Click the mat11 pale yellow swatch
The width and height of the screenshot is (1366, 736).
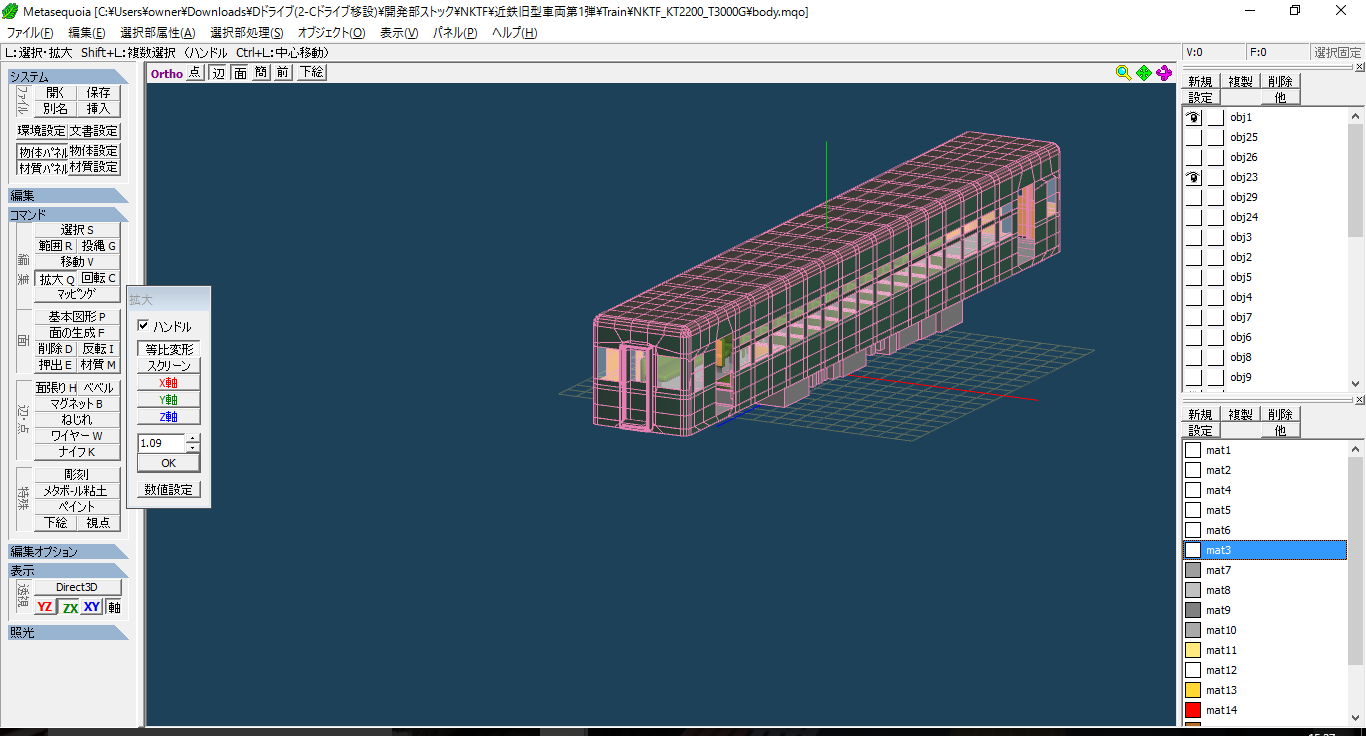(x=1192, y=650)
